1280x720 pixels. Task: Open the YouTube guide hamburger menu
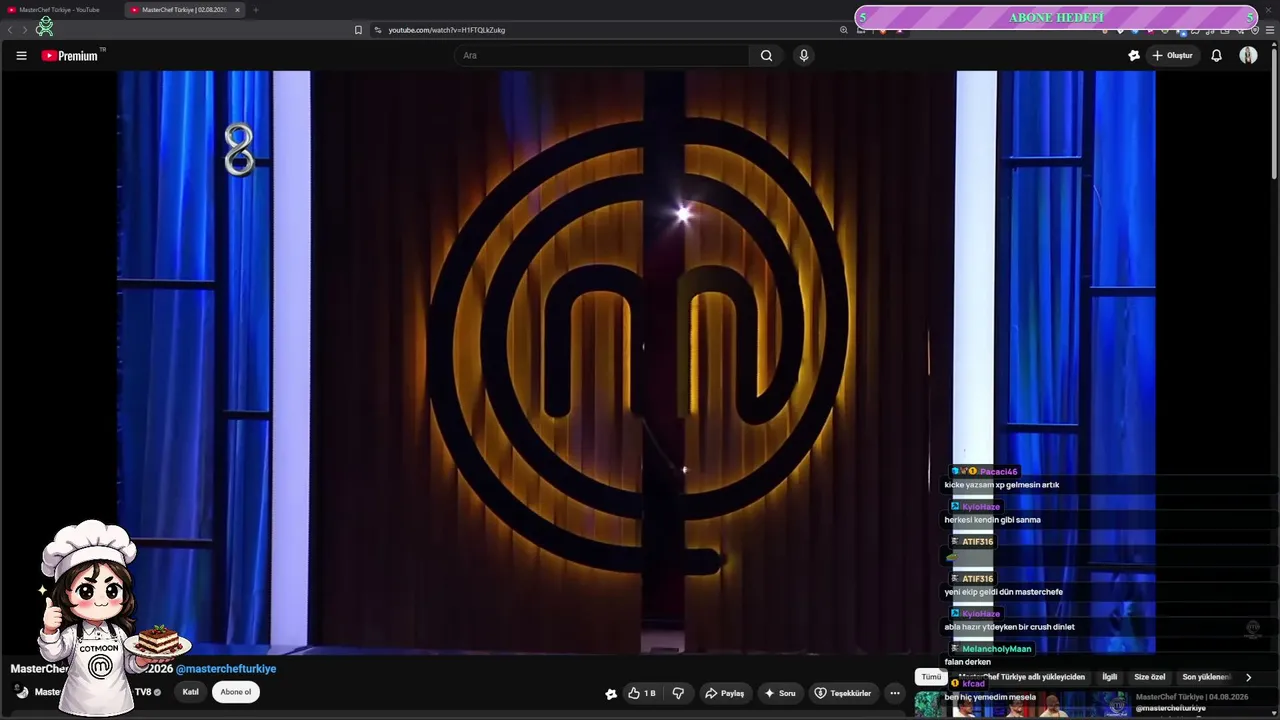tap(21, 56)
